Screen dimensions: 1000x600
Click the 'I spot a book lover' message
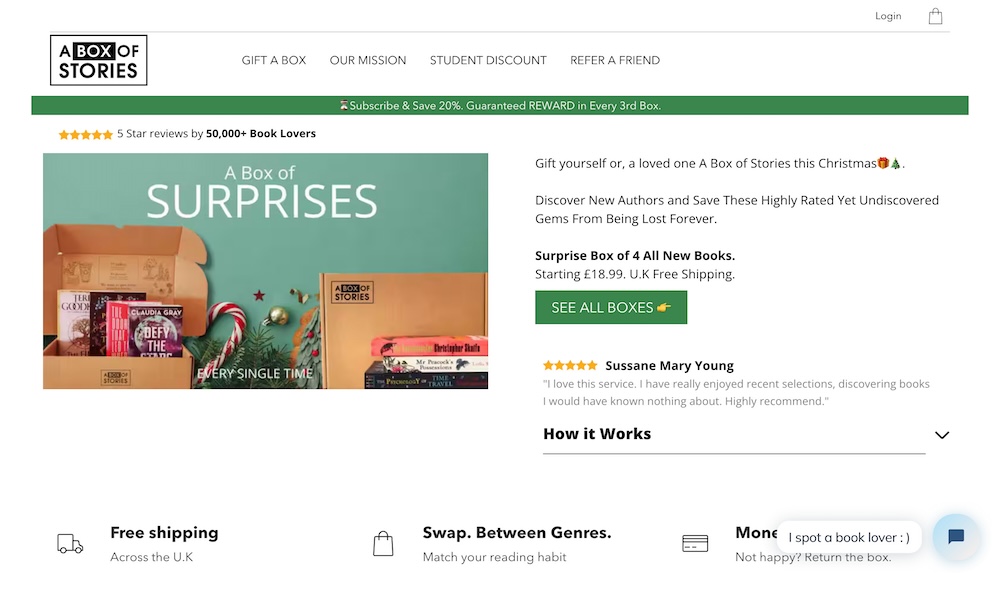click(849, 537)
